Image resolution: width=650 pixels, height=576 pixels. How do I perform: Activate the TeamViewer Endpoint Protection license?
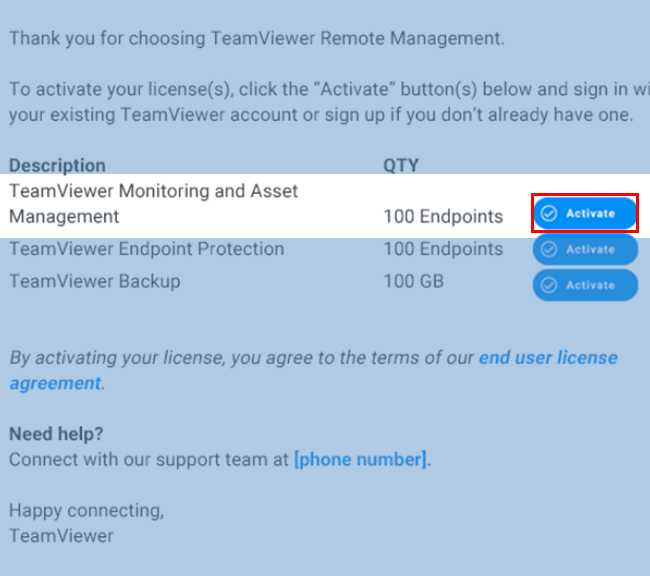pyautogui.click(x=585, y=249)
